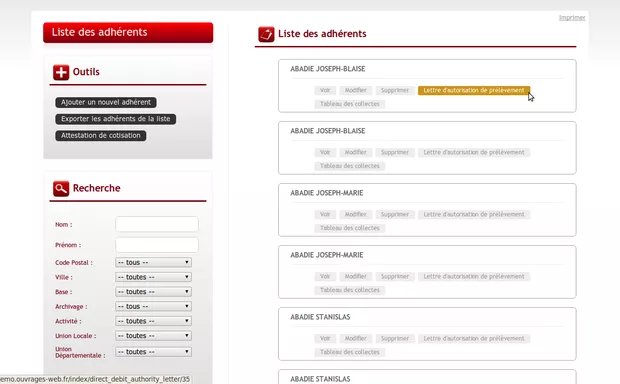The width and height of the screenshot is (620, 384).
Task: Open Tableau des collectes for ABADIE STANISLAS
Action: coord(350,352)
